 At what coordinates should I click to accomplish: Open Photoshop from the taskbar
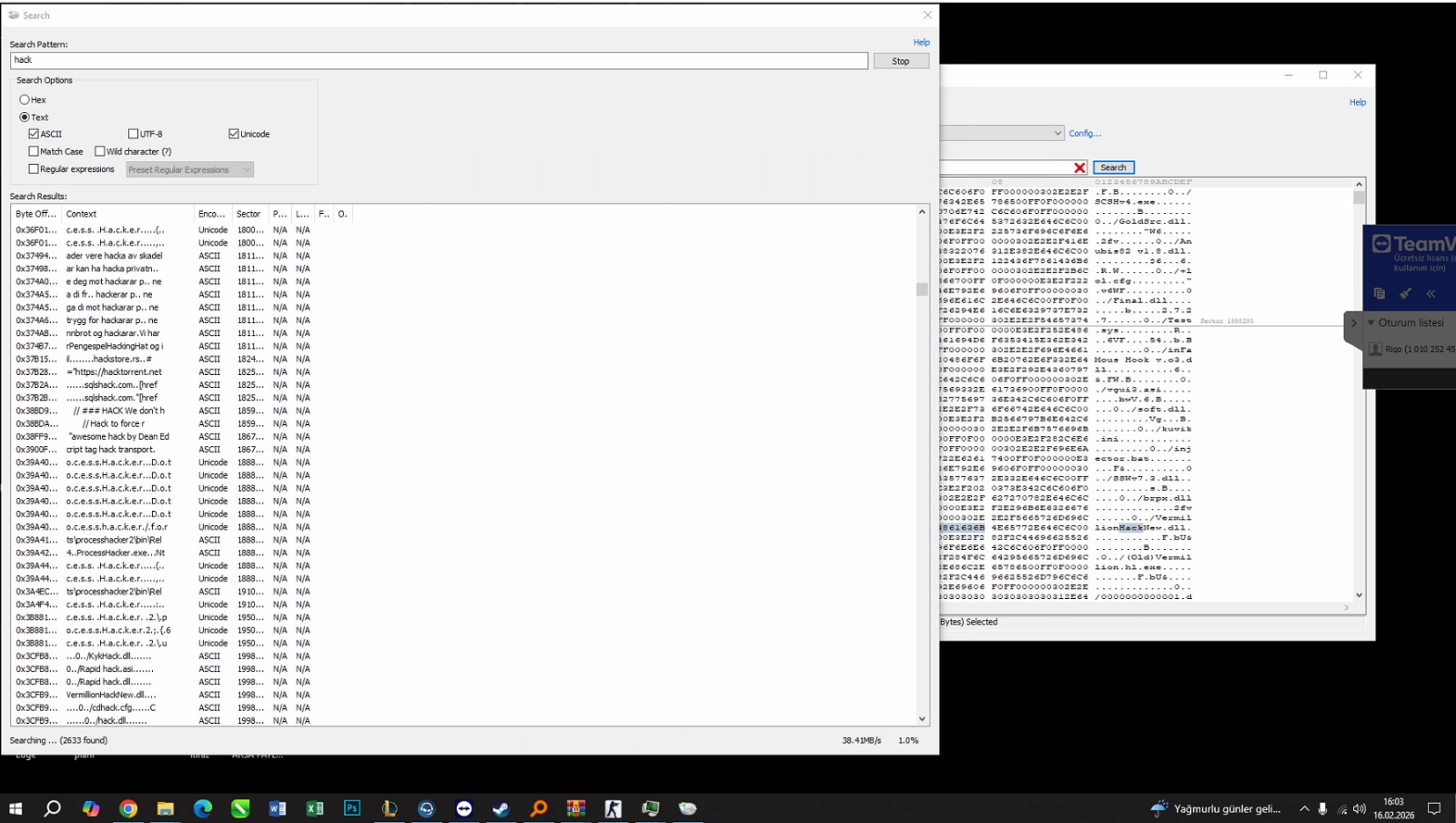pyautogui.click(x=352, y=808)
